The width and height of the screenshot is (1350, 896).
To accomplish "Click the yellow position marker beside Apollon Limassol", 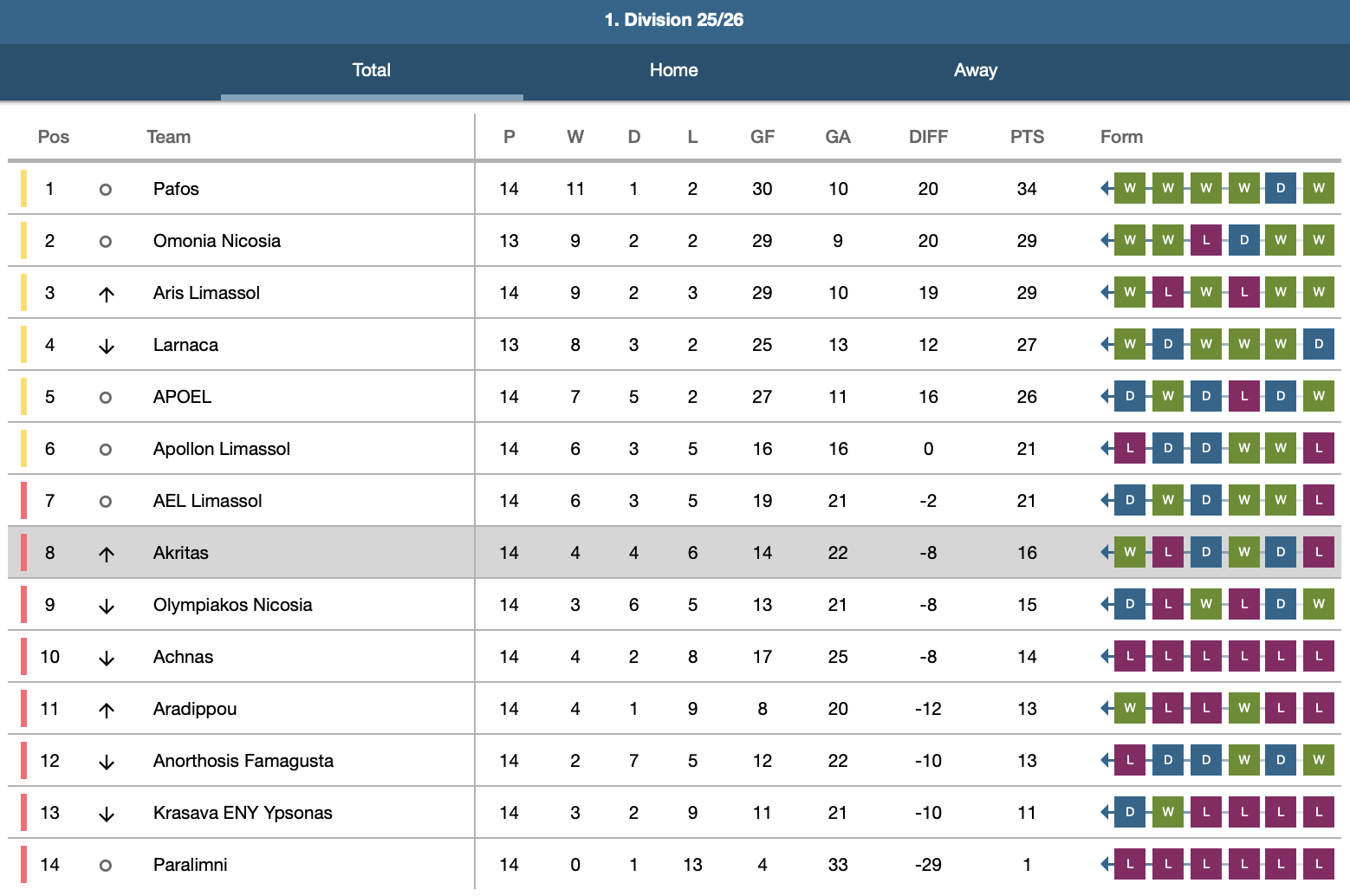I will [23, 449].
